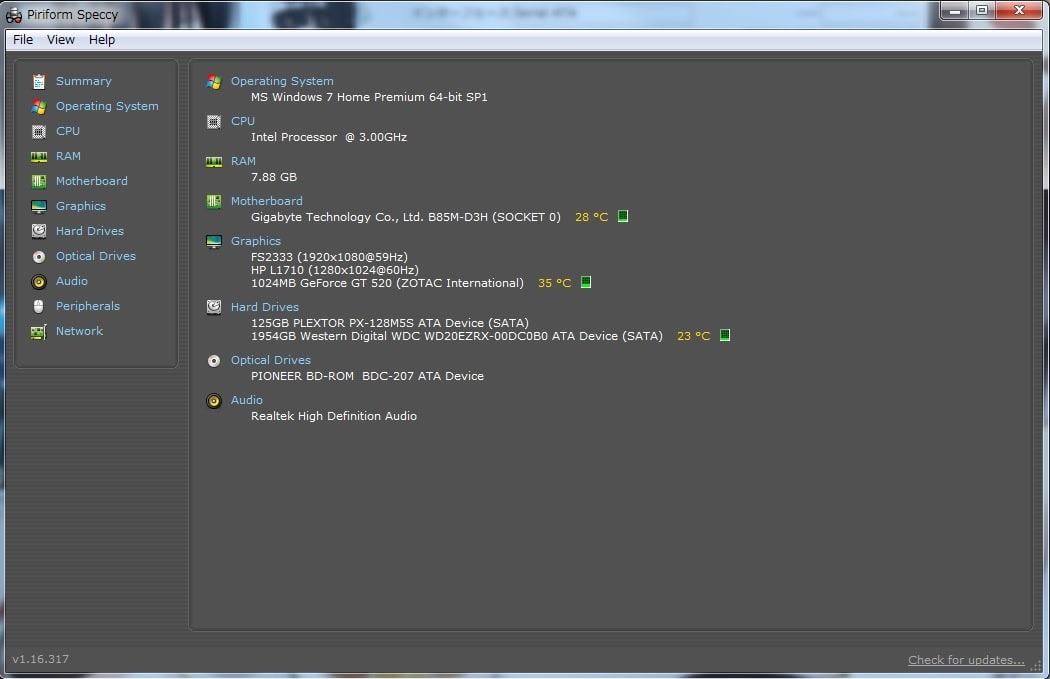Viewport: 1050px width, 679px height.
Task: Click the 28 °C motherboard temperature value
Action: (x=591, y=217)
